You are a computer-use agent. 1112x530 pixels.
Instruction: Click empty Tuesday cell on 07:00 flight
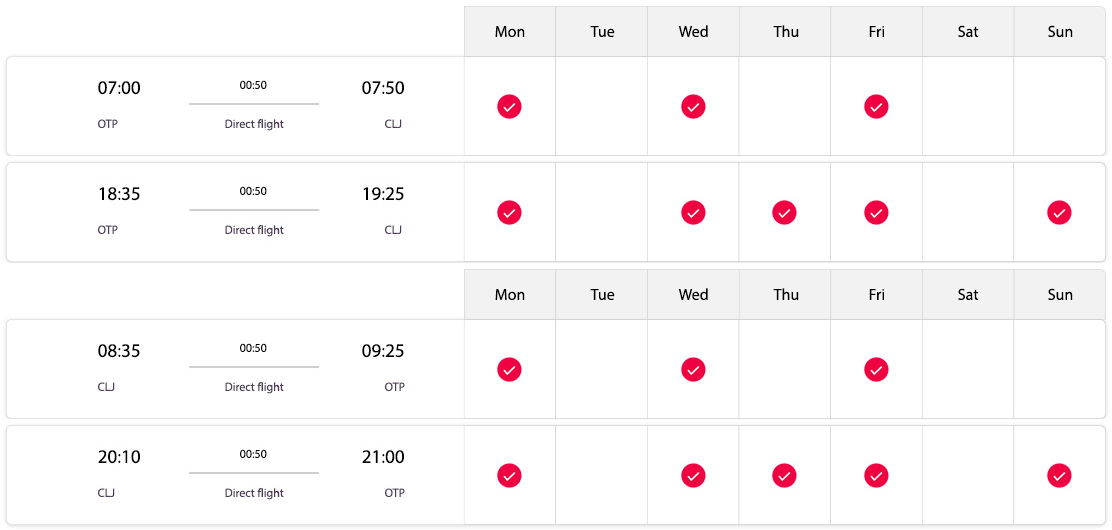click(x=601, y=106)
